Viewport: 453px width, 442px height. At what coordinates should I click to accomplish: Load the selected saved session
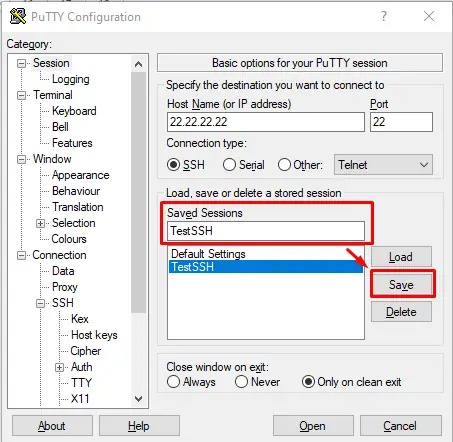pyautogui.click(x=401, y=257)
